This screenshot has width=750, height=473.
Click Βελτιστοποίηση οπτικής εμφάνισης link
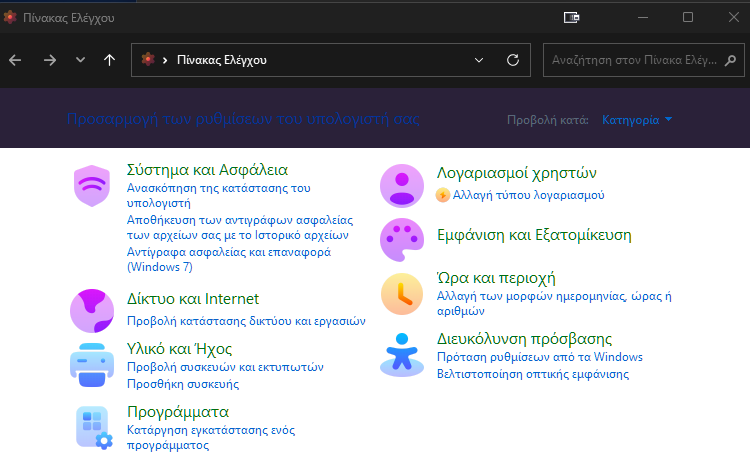(533, 374)
